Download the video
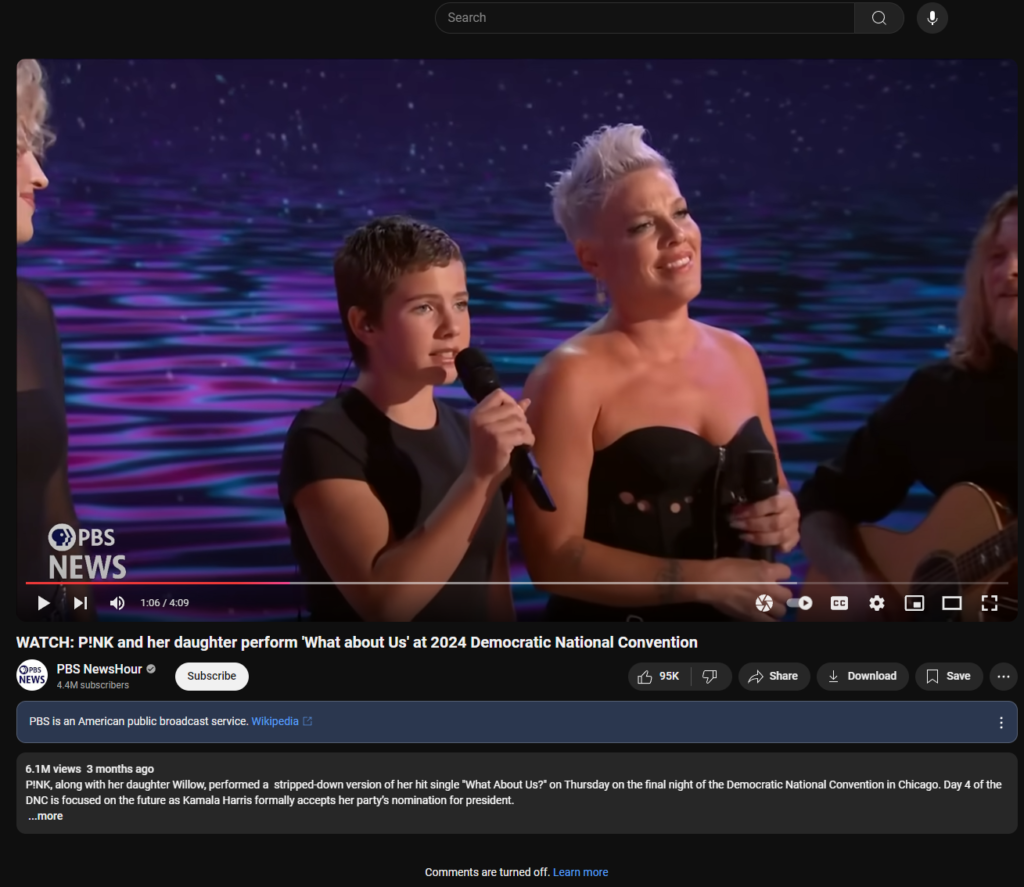 [862, 676]
